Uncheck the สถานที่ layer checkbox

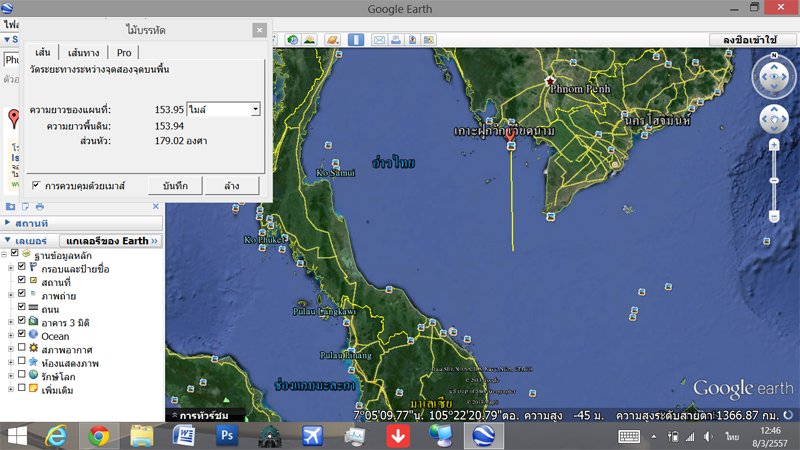21,280
